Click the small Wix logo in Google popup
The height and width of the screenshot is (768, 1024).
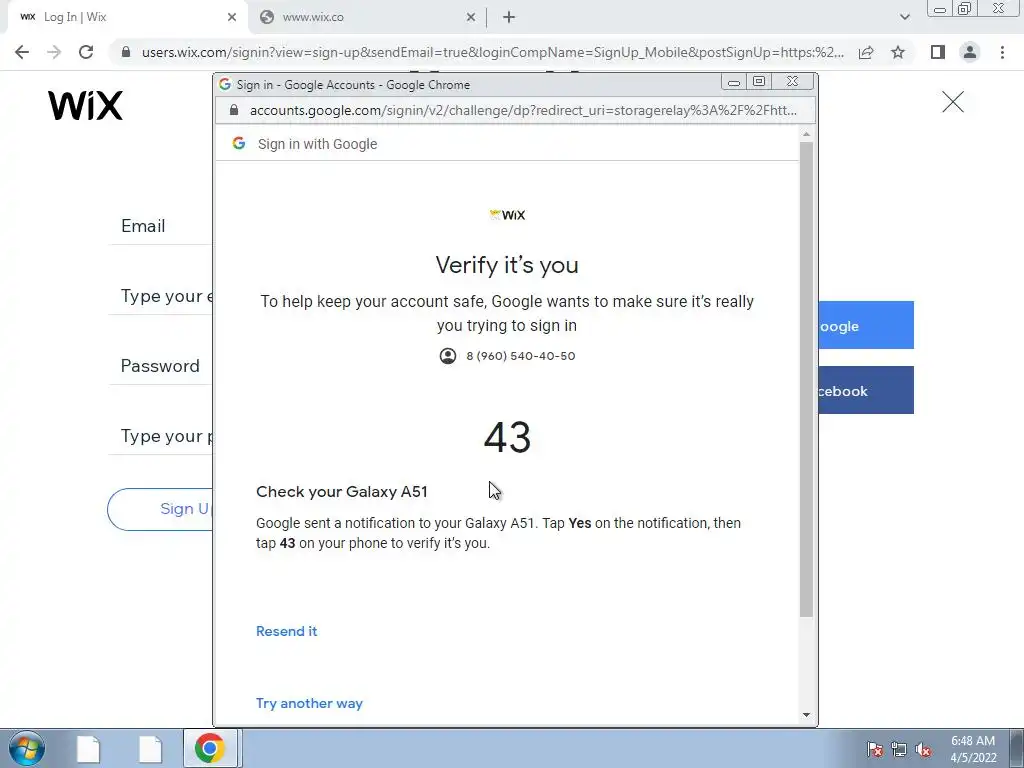click(507, 215)
